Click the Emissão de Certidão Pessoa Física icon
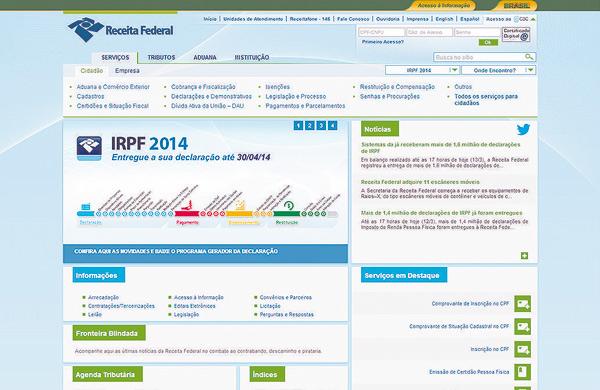Image resolution: width=600 pixels, height=390 pixels. [522, 372]
